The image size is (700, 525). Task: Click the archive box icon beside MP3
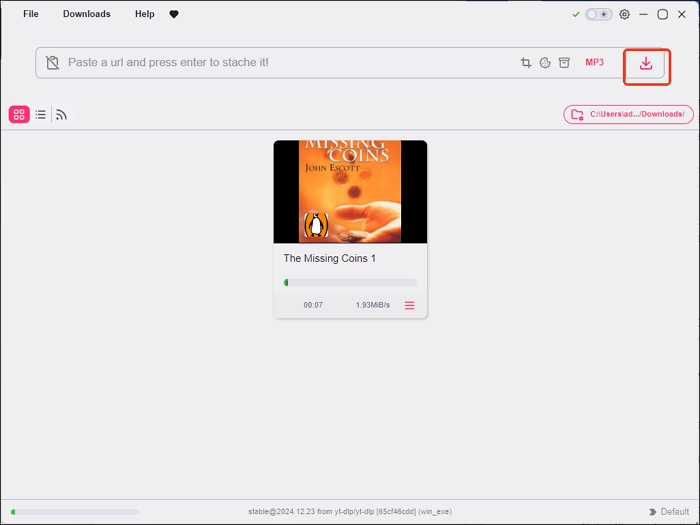coord(564,63)
